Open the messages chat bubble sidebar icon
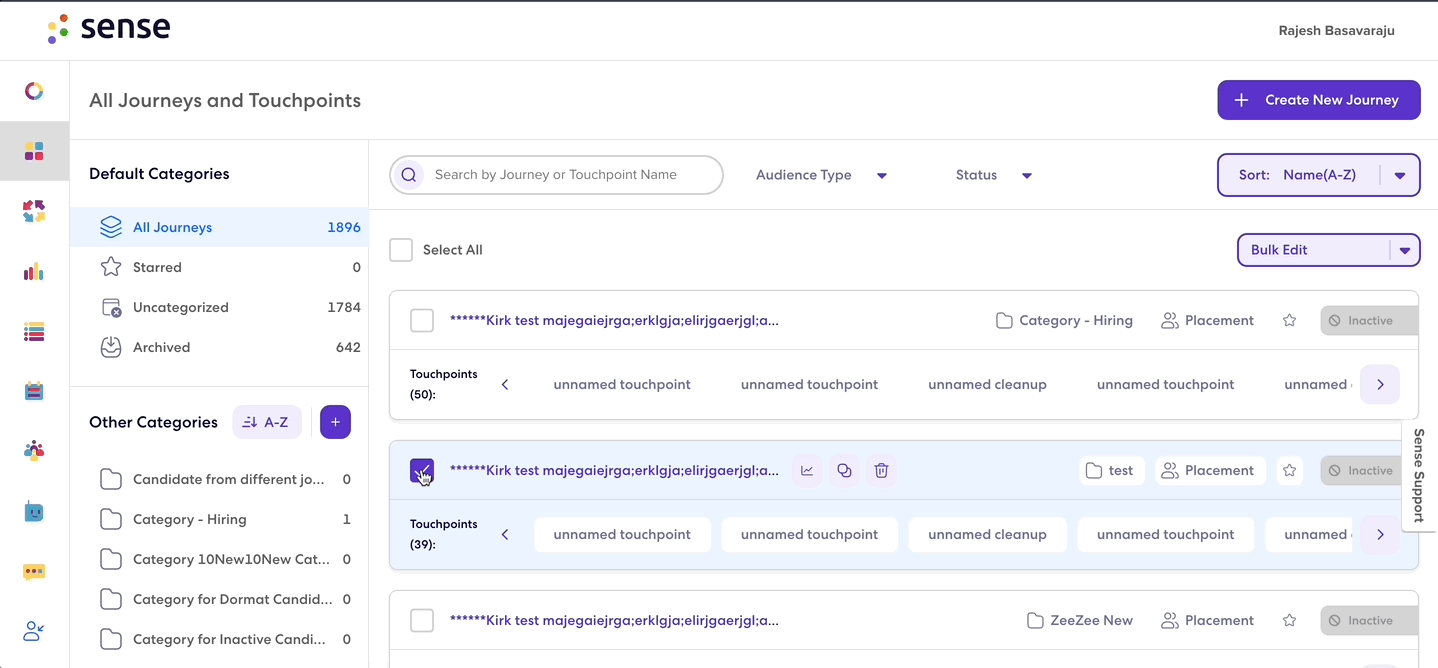 [34, 572]
